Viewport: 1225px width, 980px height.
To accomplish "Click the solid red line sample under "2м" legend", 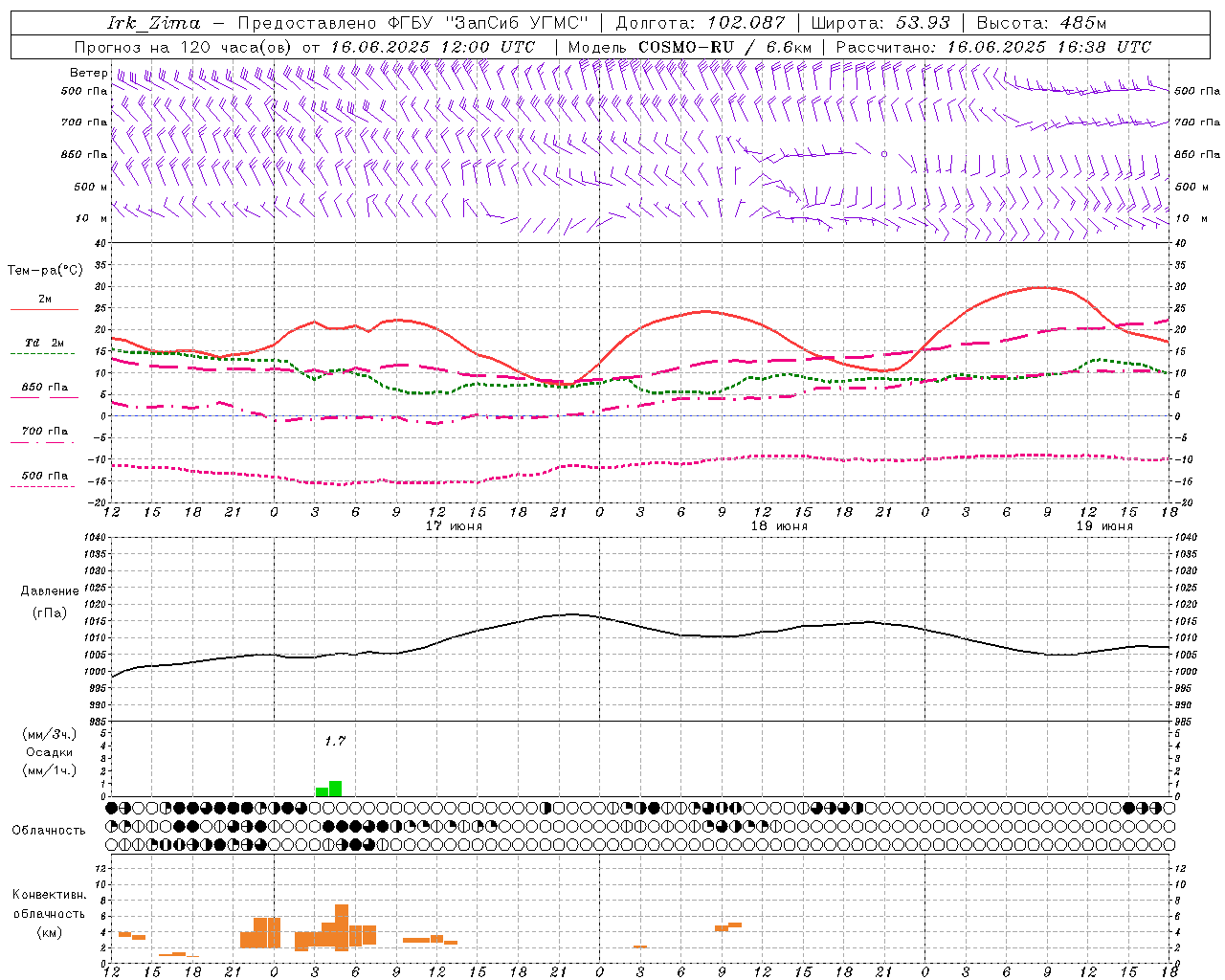I will (44, 310).
